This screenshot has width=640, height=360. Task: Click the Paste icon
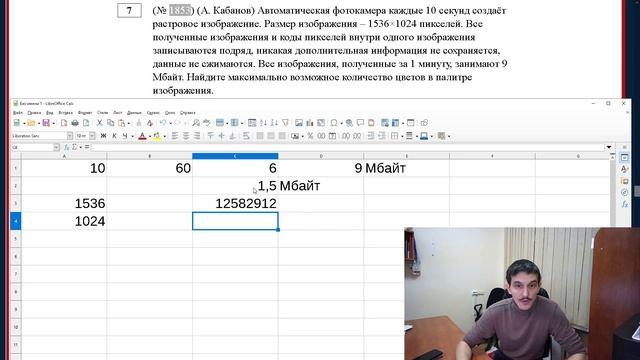[121, 123]
